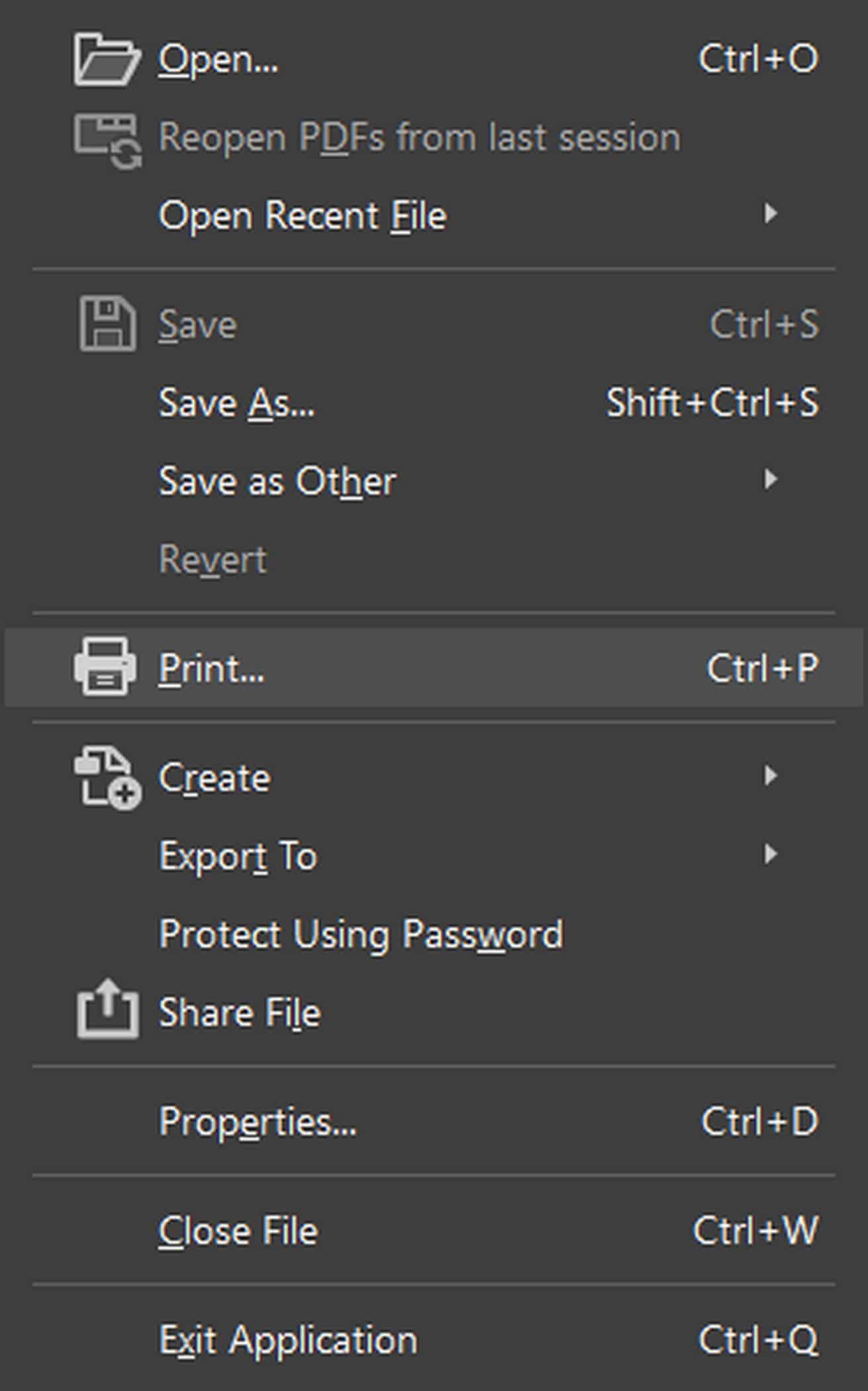
Task: Click the Print… menu label
Action: pos(212,668)
